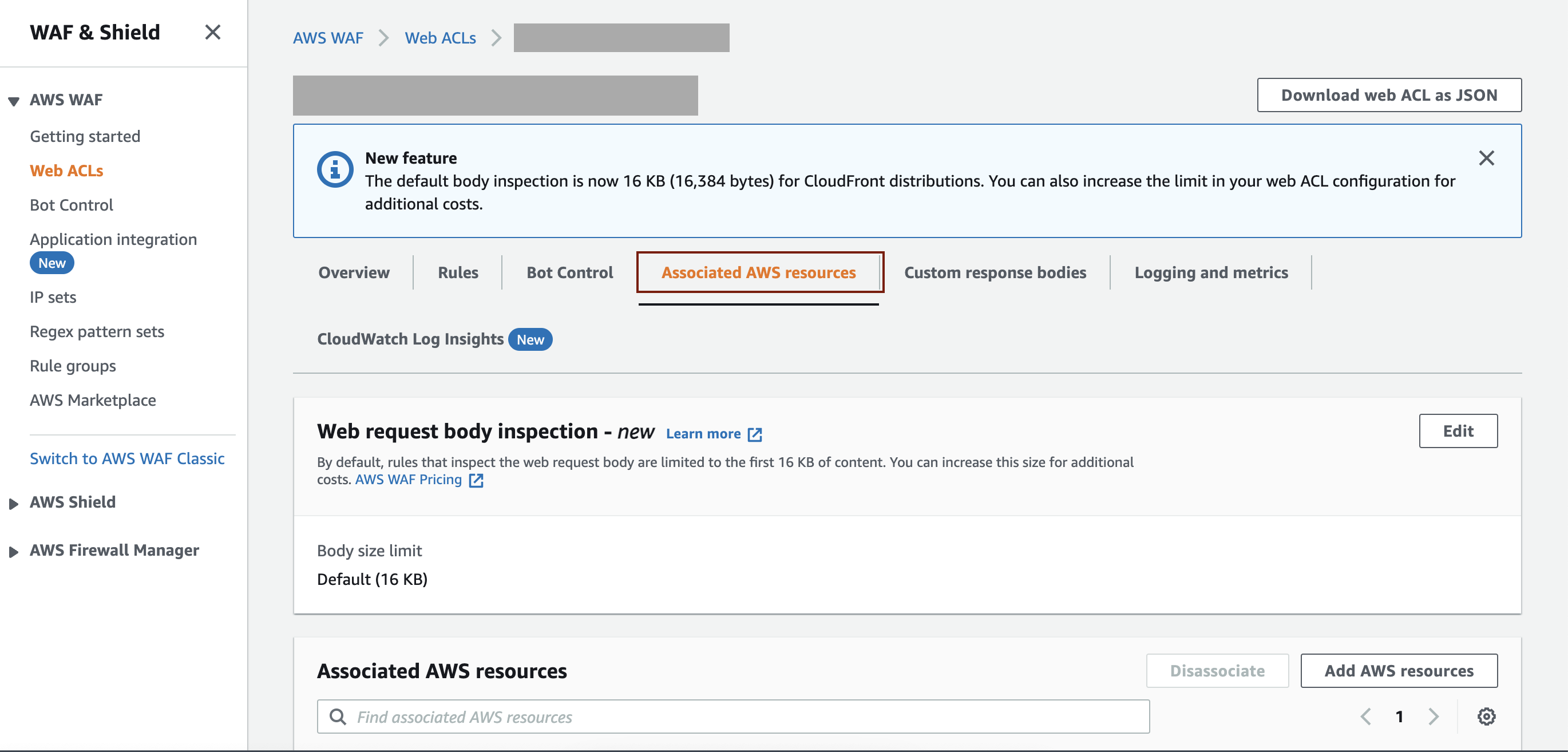Image resolution: width=1568 pixels, height=752 pixels.
Task: Open AWS Marketplace in sidebar
Action: 93,400
